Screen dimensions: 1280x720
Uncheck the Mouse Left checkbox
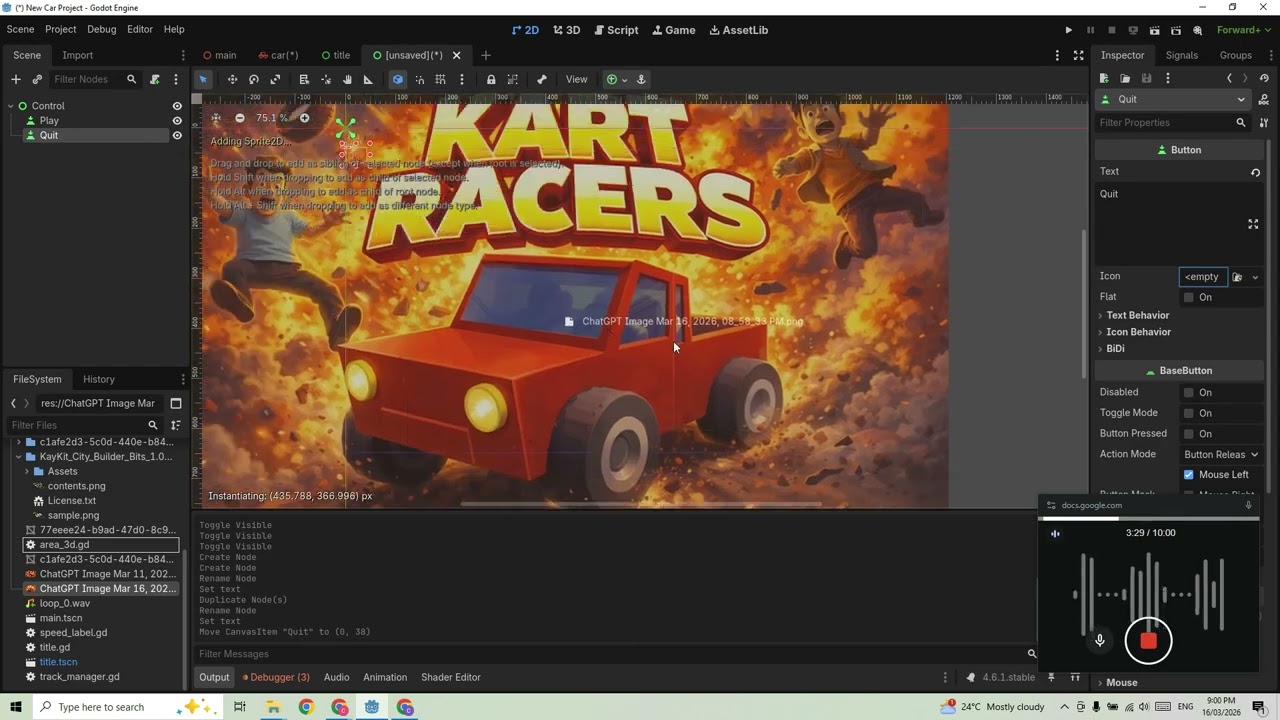pyautogui.click(x=1189, y=475)
